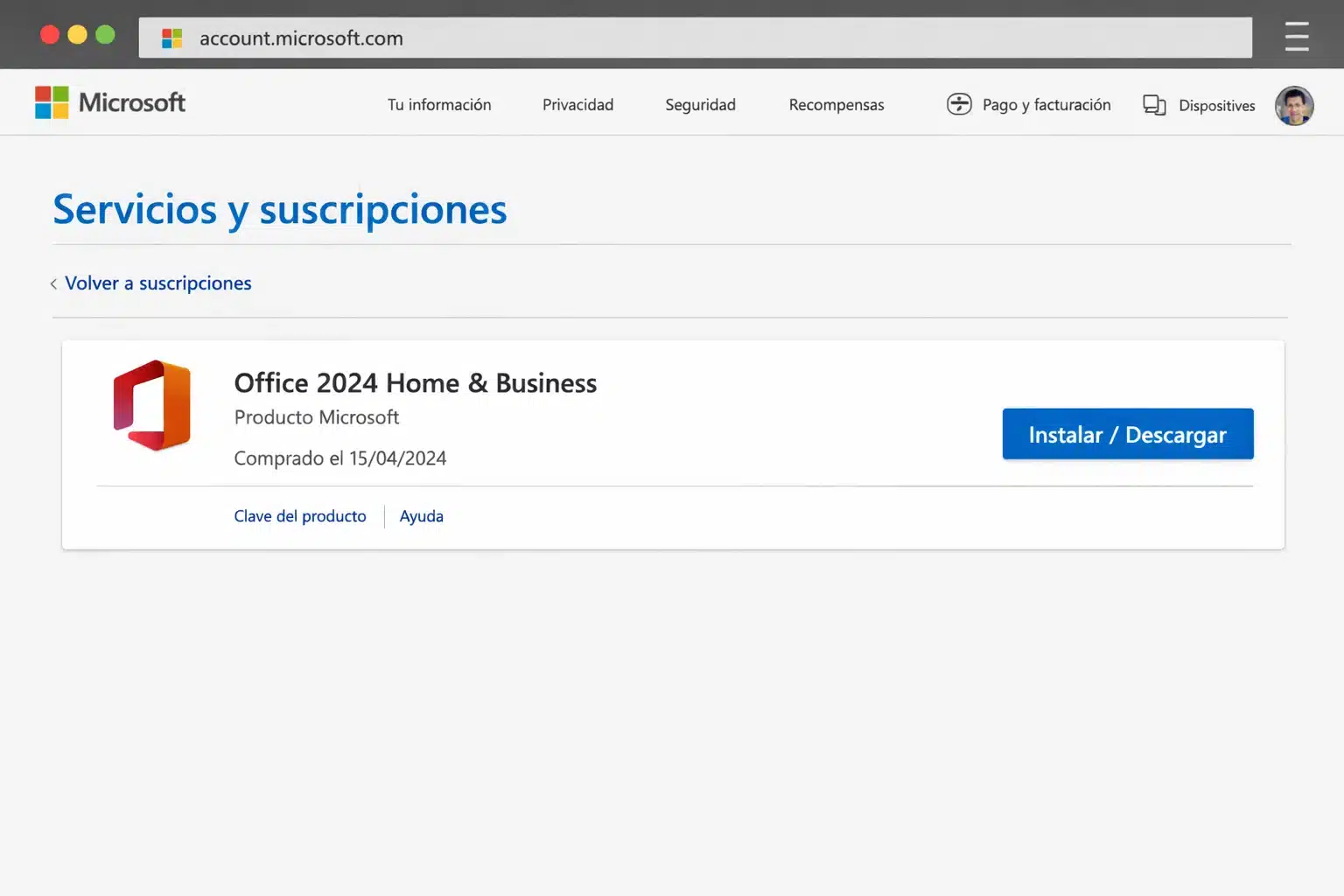Toggle the green traffic light button
Viewport: 1344px width, 896px height.
pyautogui.click(x=104, y=34)
